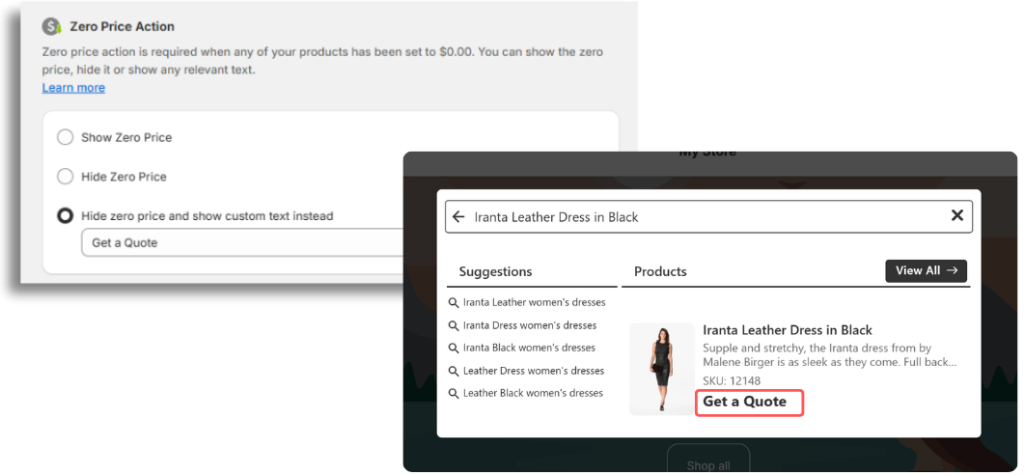The height and width of the screenshot is (475, 1024).
Task: Click magnifier icon beside Iranta Black suggestion
Action: [x=454, y=348]
